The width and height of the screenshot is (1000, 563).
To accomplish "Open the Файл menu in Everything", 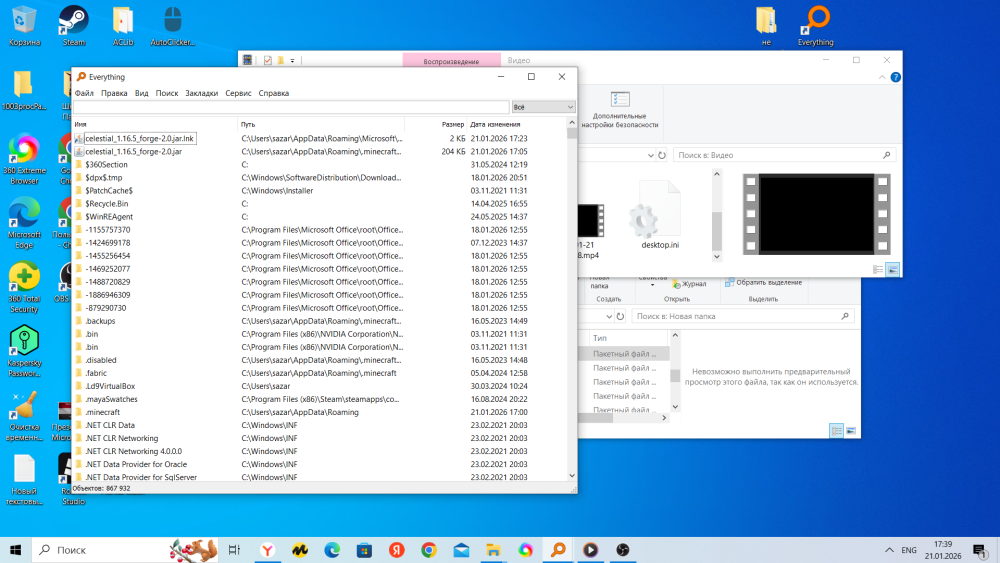I will tap(84, 93).
